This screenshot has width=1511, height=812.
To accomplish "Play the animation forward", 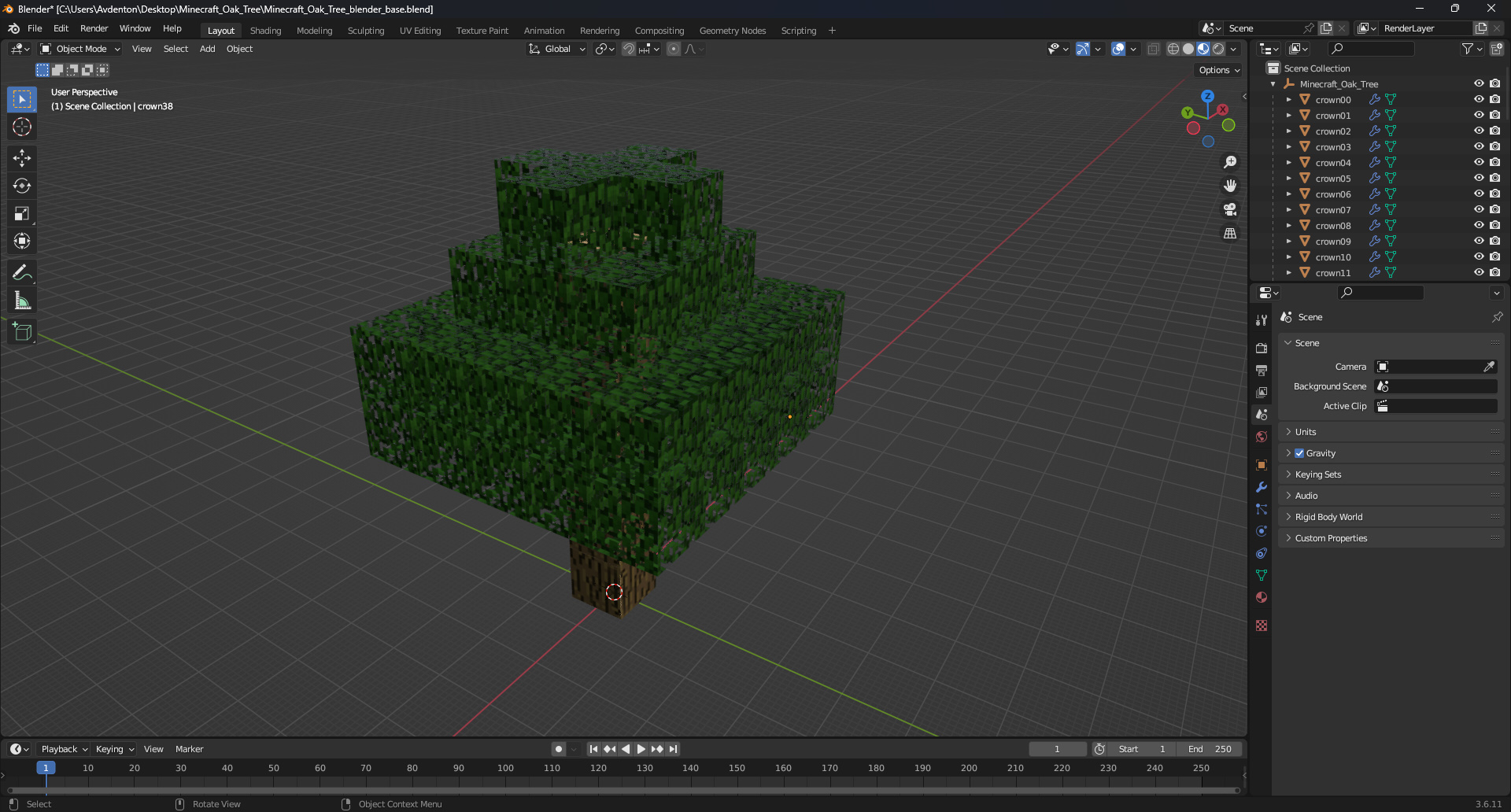I will (641, 749).
